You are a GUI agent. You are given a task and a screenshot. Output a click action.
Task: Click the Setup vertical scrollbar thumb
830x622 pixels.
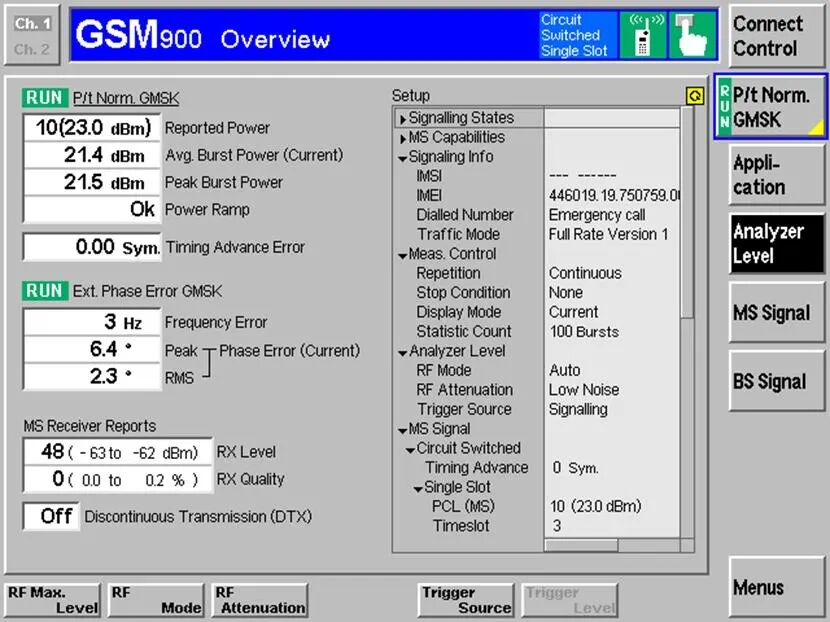click(687, 212)
